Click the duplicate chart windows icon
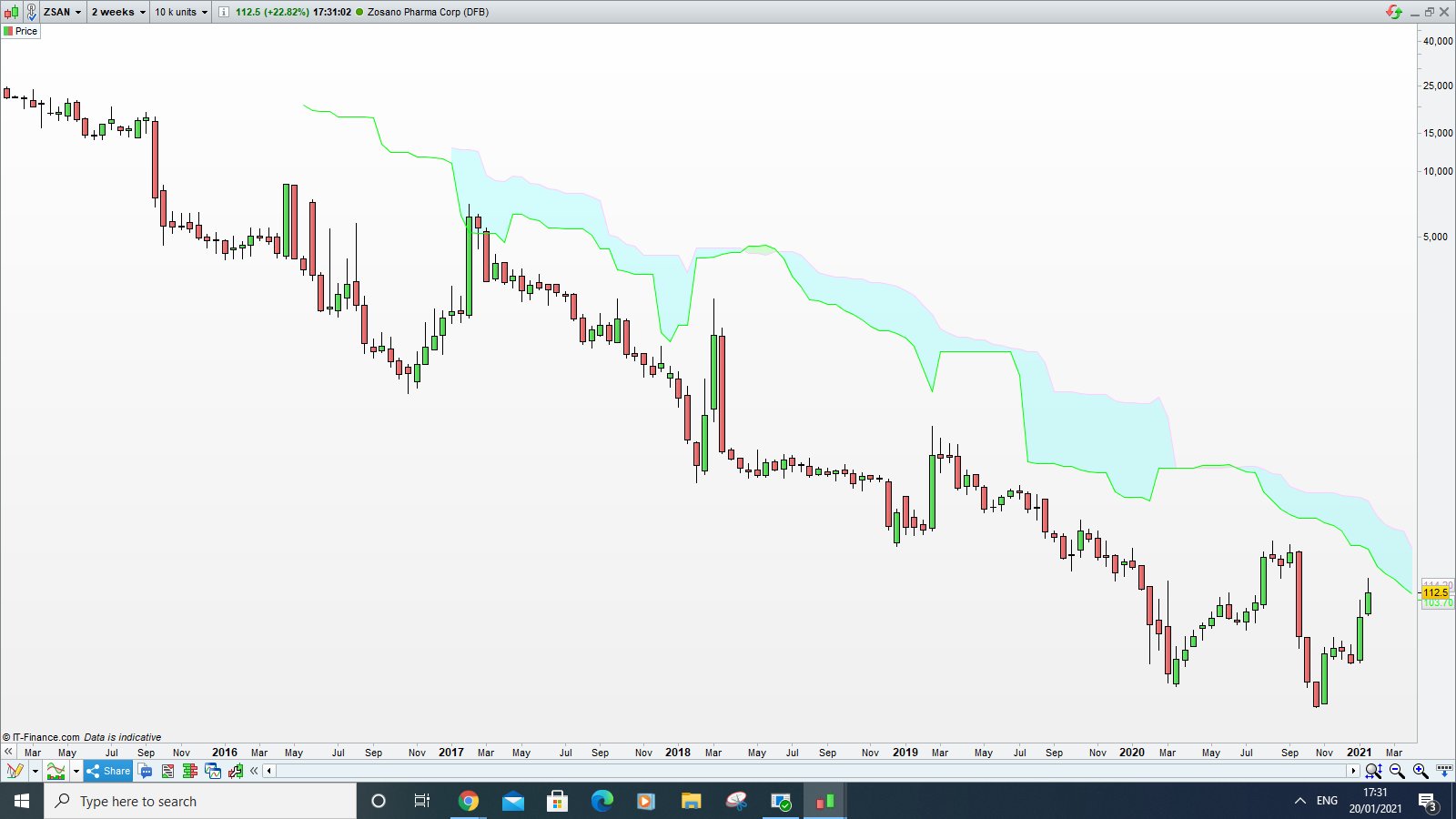The height and width of the screenshot is (819, 1456). coord(213,771)
